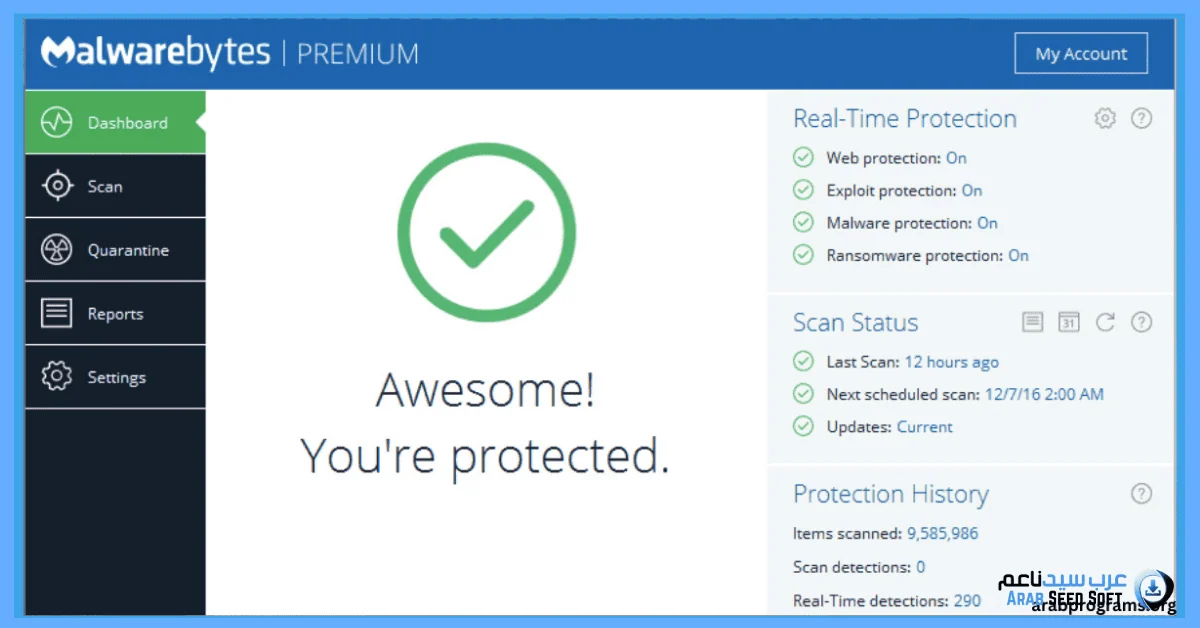Toggle Exploit protection off
Image resolution: width=1200 pixels, height=628 pixels.
pyautogui.click(x=971, y=190)
